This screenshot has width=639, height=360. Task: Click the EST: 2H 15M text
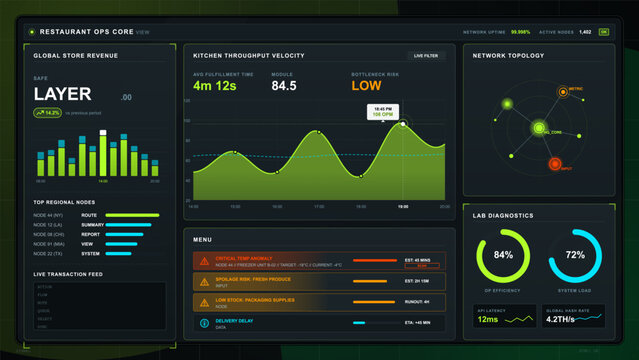point(416,281)
